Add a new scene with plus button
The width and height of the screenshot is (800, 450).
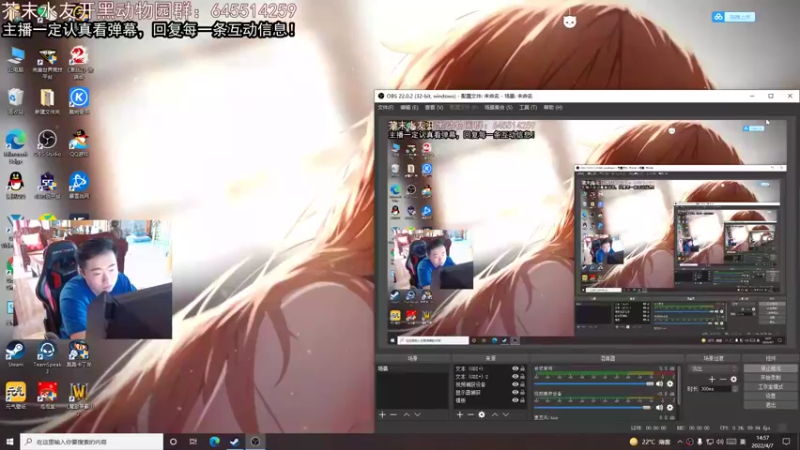click(382, 415)
